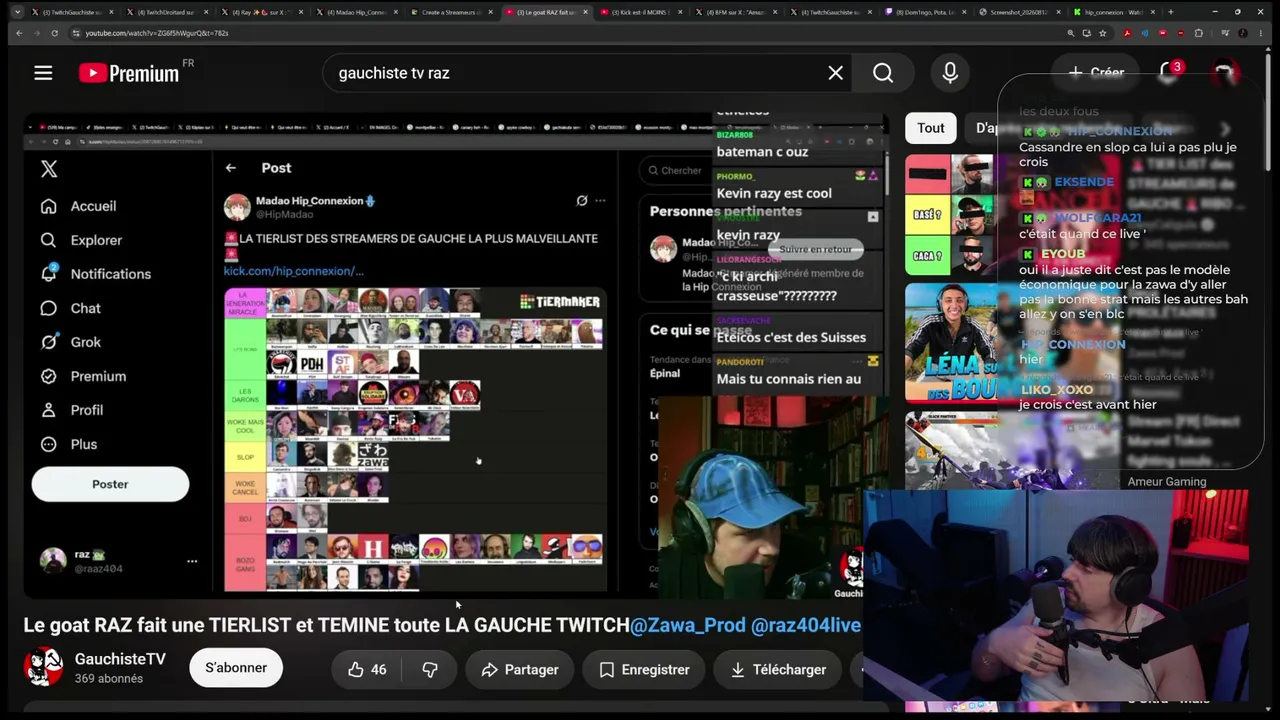The image size is (1280, 720).
Task: Click the "Personnes pertinentes" heading in the video
Action: (726, 211)
